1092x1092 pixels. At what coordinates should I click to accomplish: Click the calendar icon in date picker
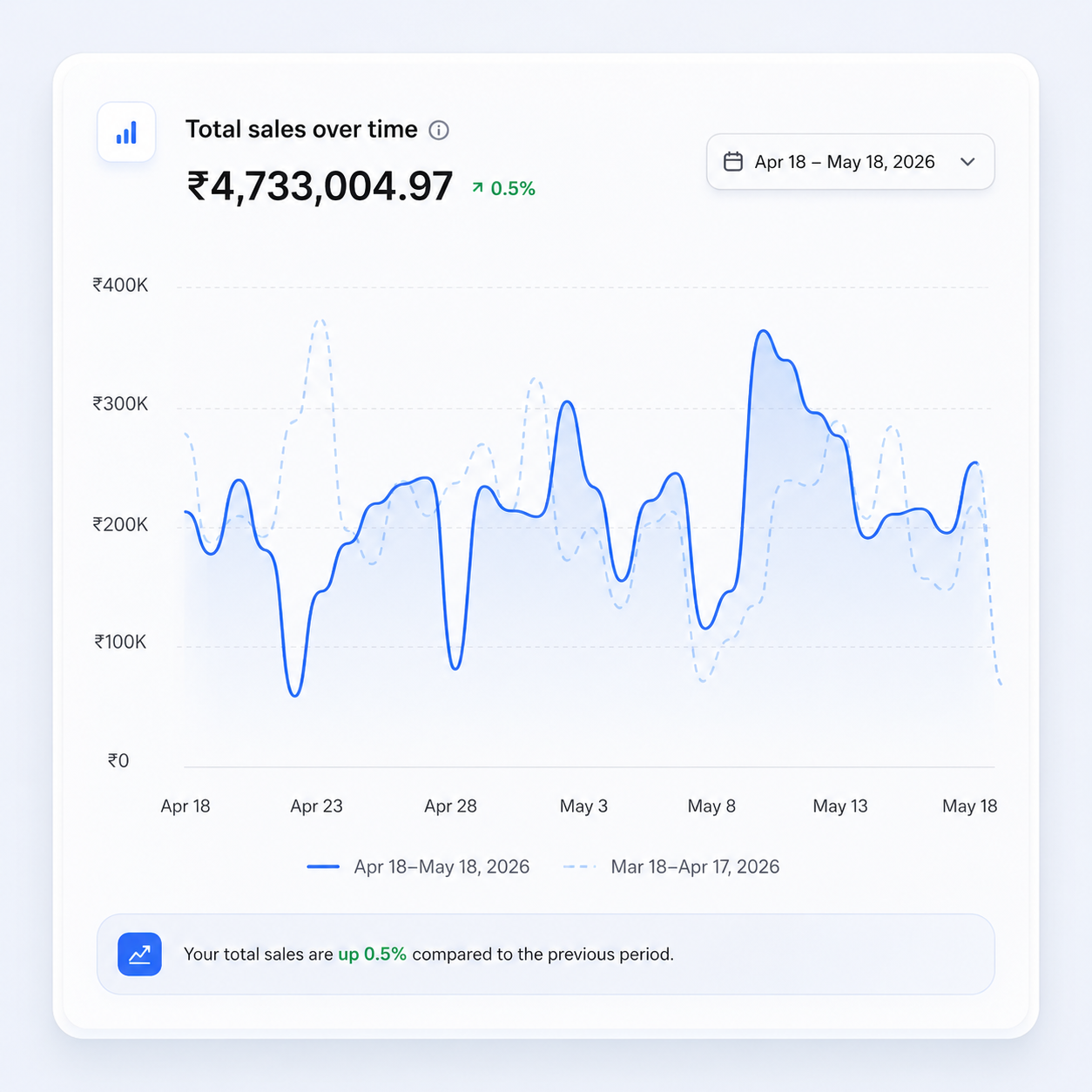pyautogui.click(x=733, y=162)
